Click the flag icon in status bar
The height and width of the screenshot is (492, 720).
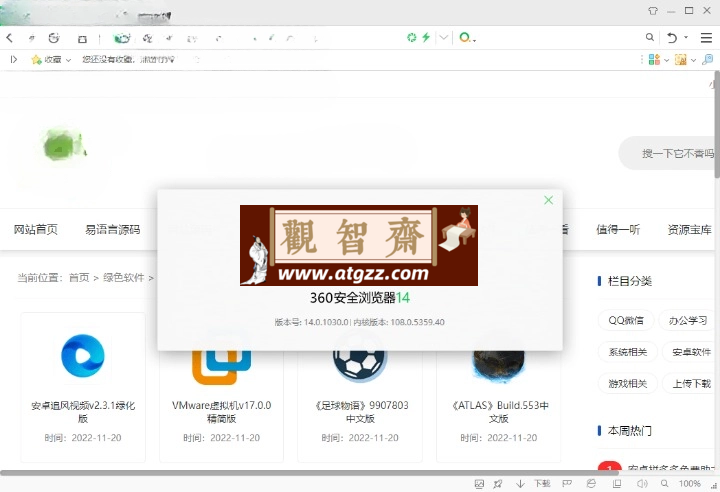567,484
